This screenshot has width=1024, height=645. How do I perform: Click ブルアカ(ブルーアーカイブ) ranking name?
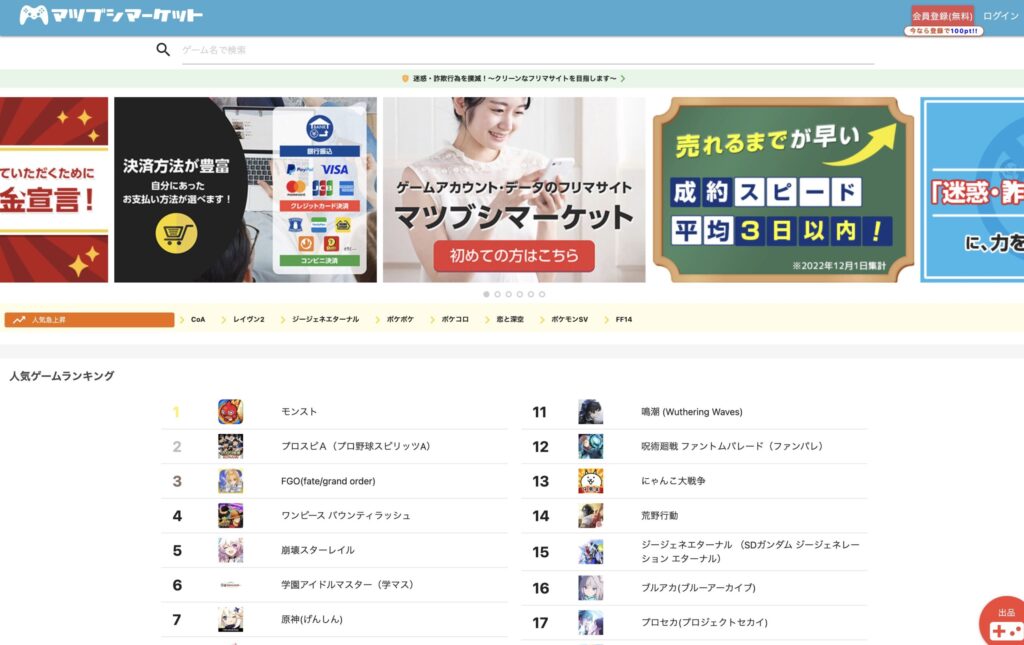698,588
